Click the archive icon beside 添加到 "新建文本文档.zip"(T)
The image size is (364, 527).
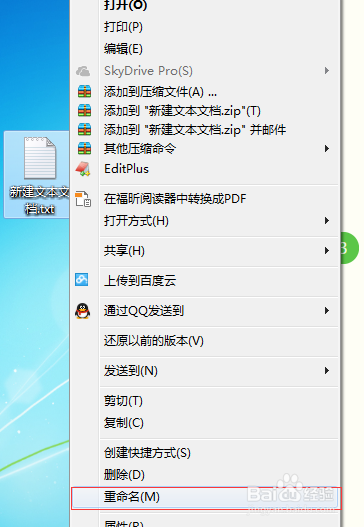84,111
